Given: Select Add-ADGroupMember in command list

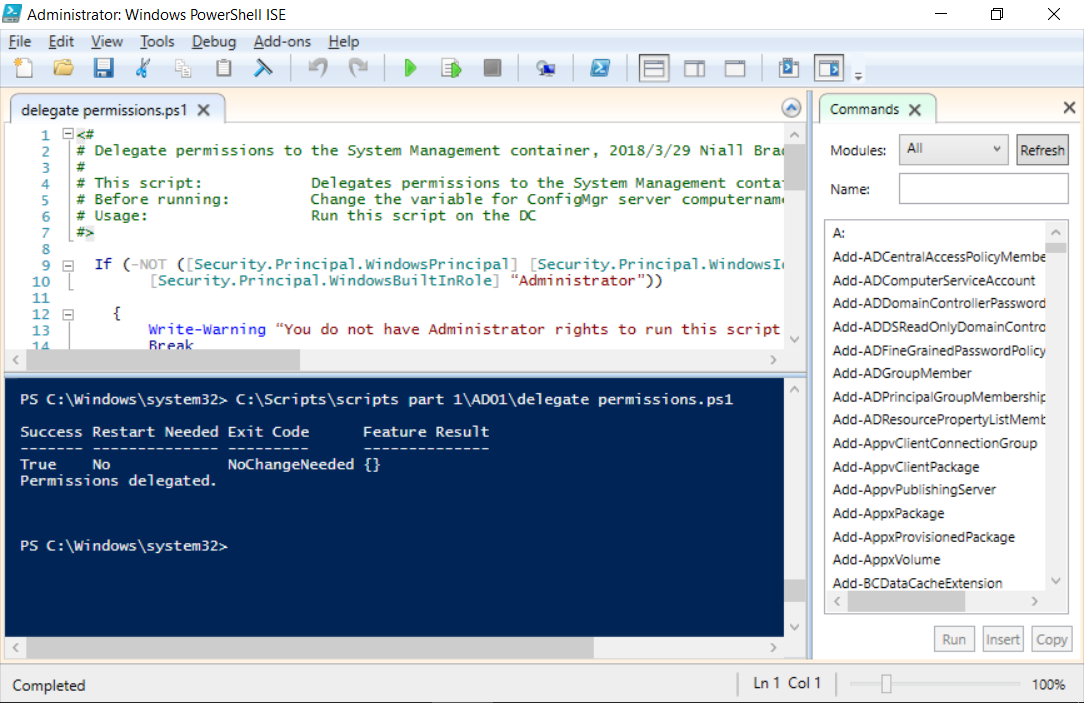Looking at the screenshot, I should click(902, 373).
